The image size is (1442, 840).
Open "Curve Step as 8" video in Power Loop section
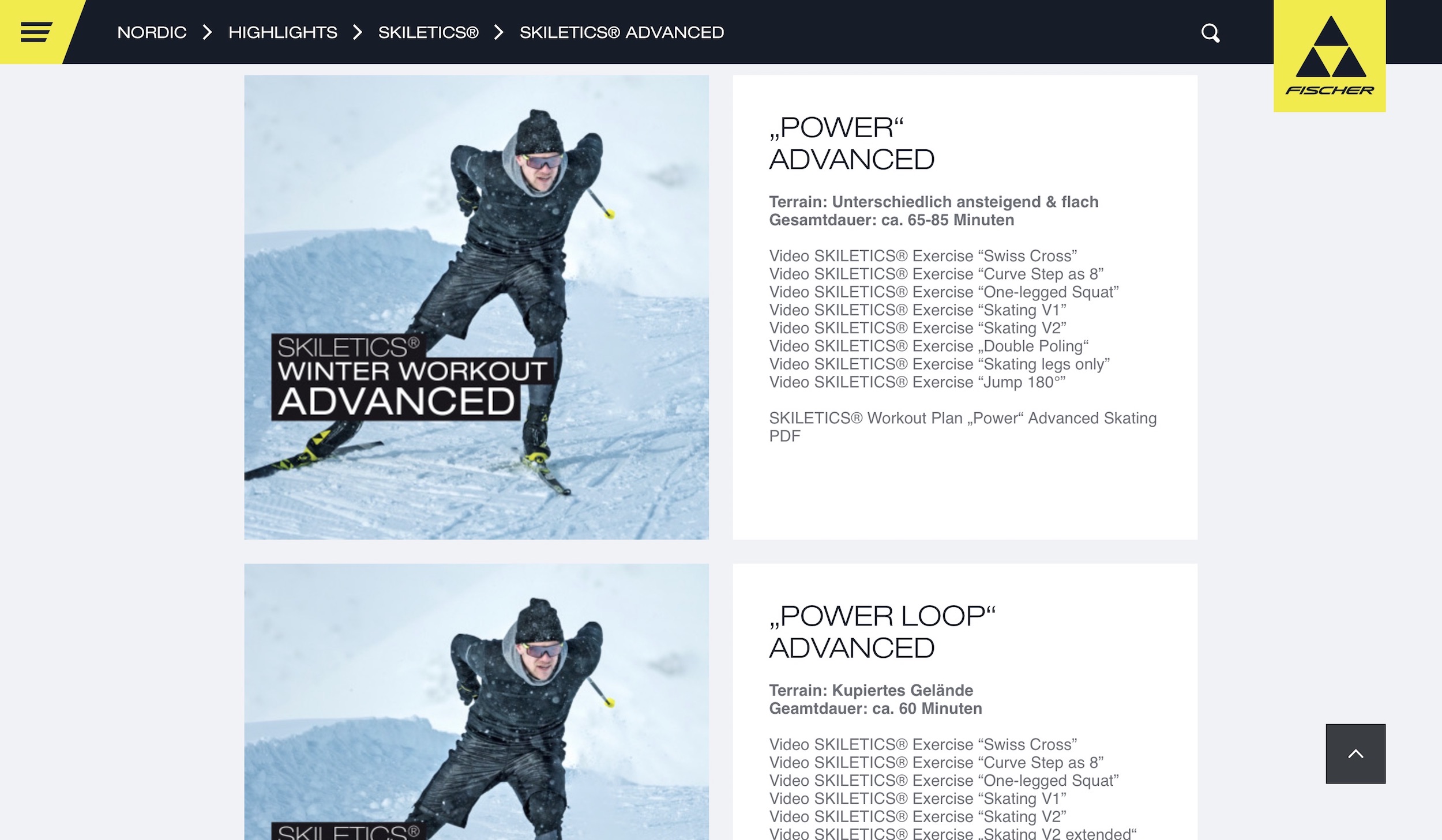[x=936, y=762]
